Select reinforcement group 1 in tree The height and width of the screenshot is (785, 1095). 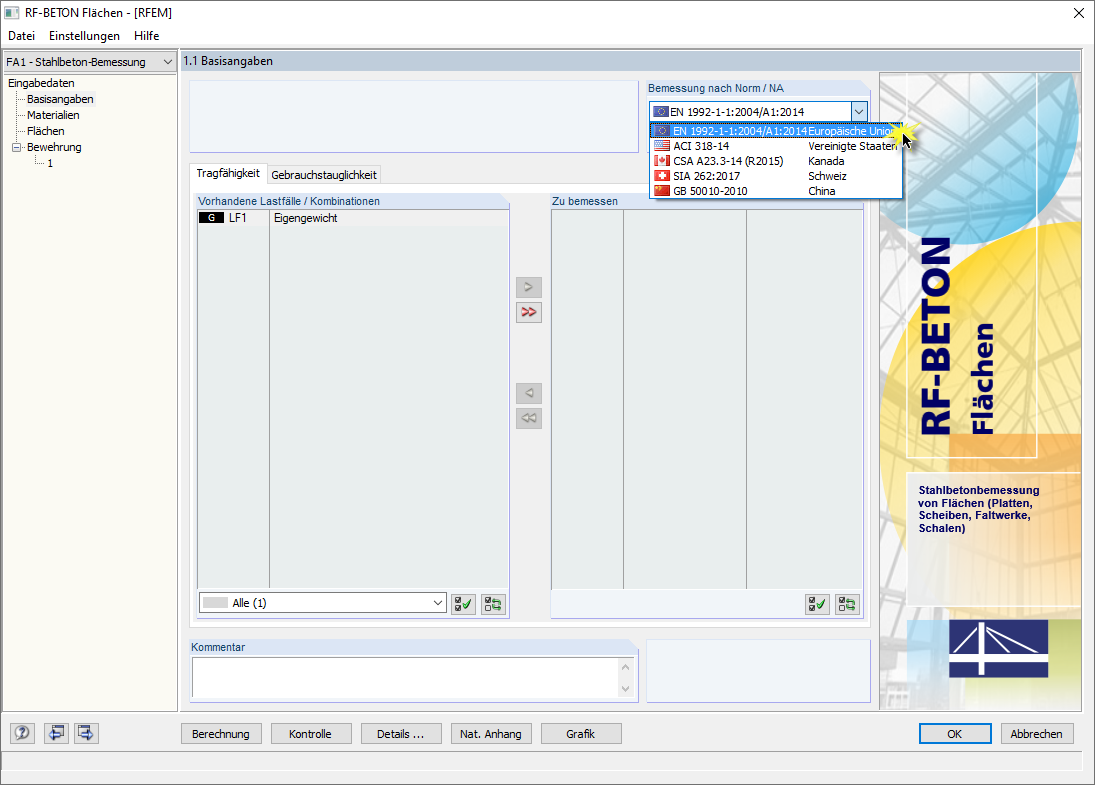click(x=50, y=163)
